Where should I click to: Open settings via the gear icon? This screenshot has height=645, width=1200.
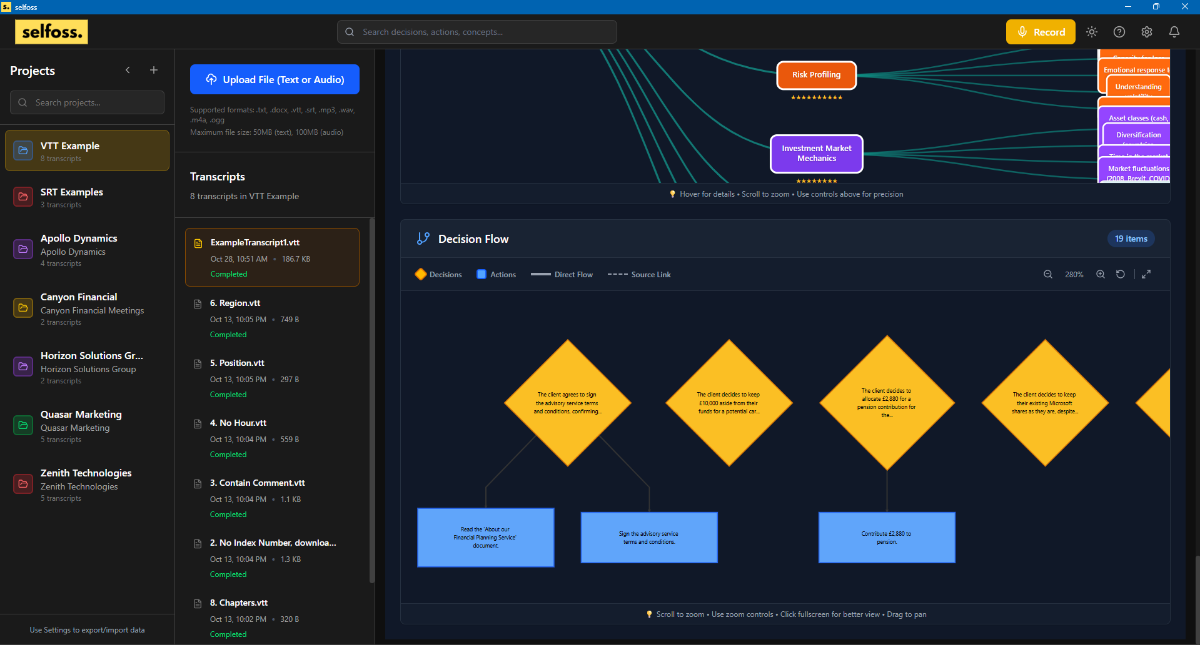(x=1147, y=32)
